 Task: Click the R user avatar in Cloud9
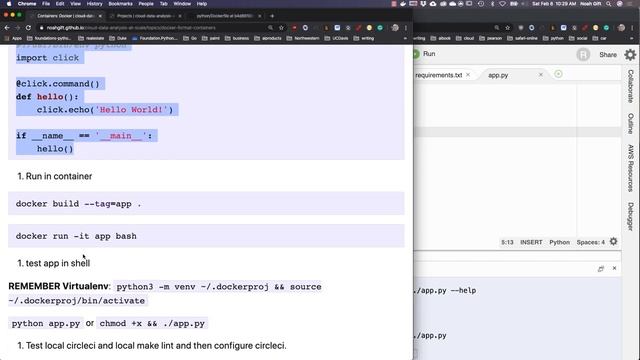(x=583, y=55)
